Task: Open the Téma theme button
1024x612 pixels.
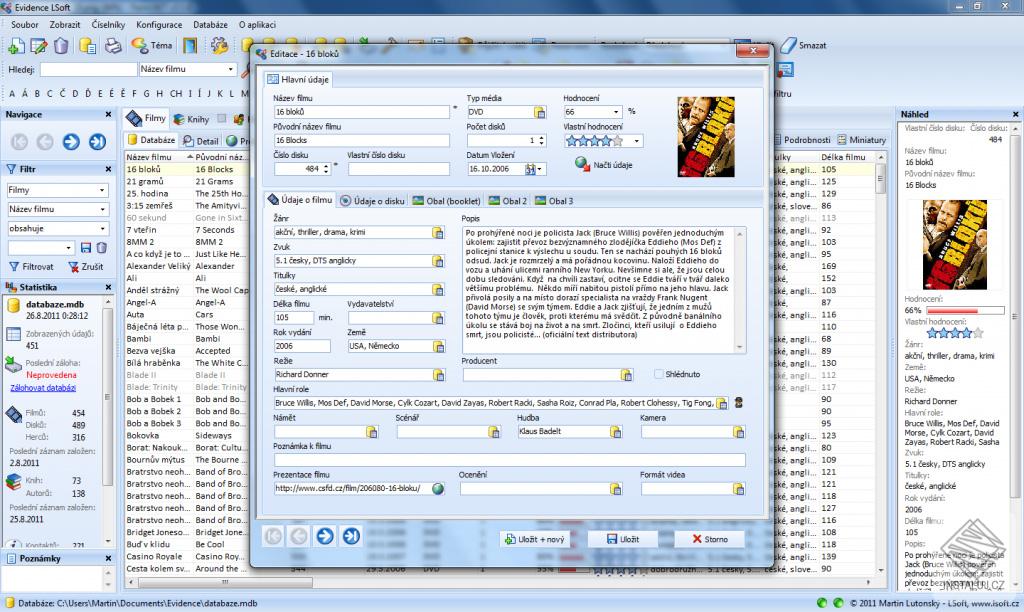Action: [152, 45]
